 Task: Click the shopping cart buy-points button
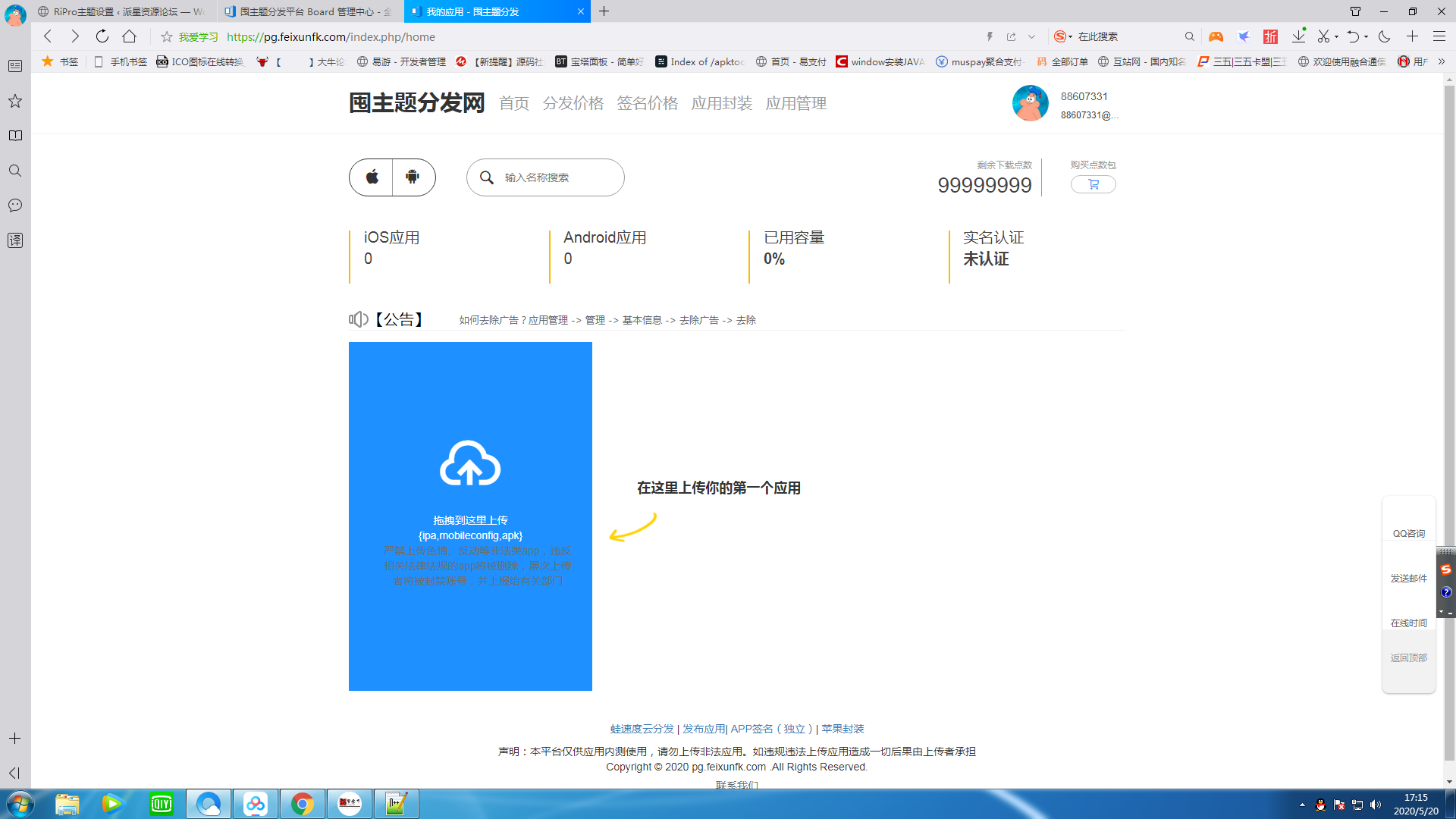(1093, 184)
